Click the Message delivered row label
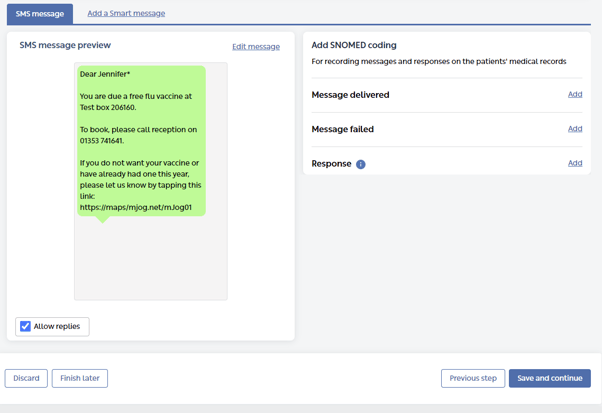This screenshot has height=413, width=602. click(x=350, y=95)
